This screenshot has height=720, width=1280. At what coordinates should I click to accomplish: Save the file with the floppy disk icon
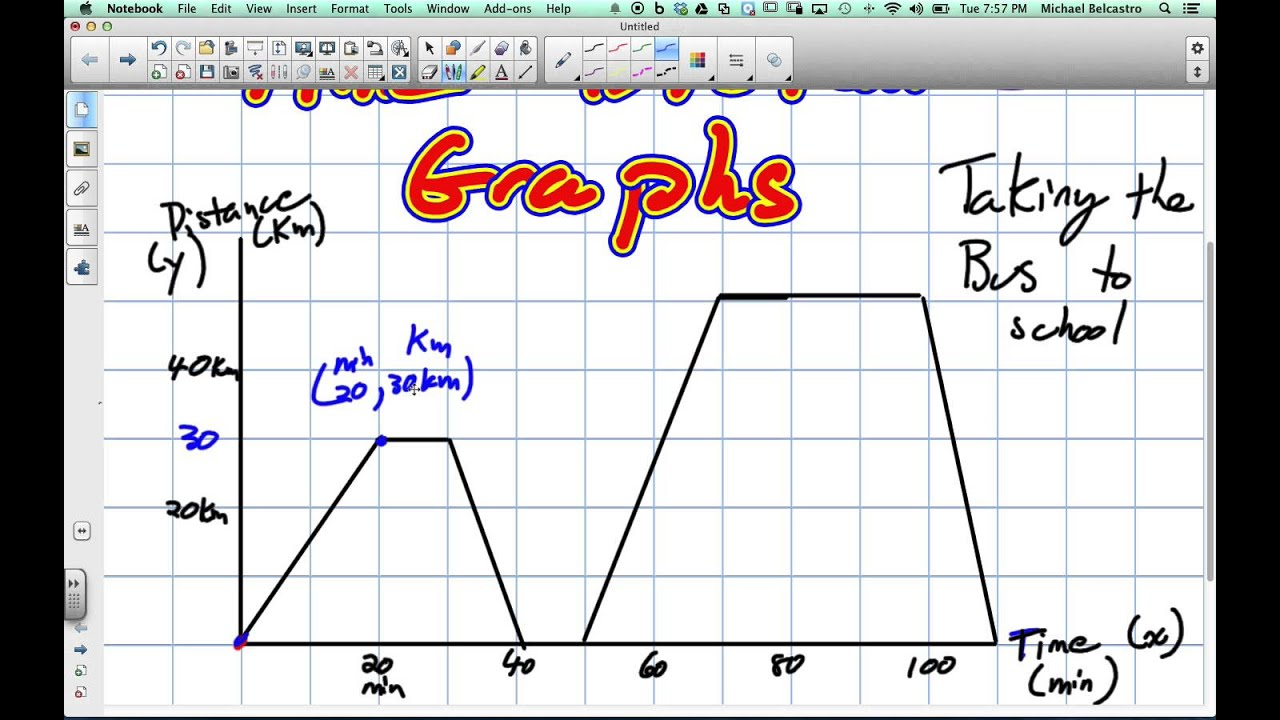[x=207, y=72]
